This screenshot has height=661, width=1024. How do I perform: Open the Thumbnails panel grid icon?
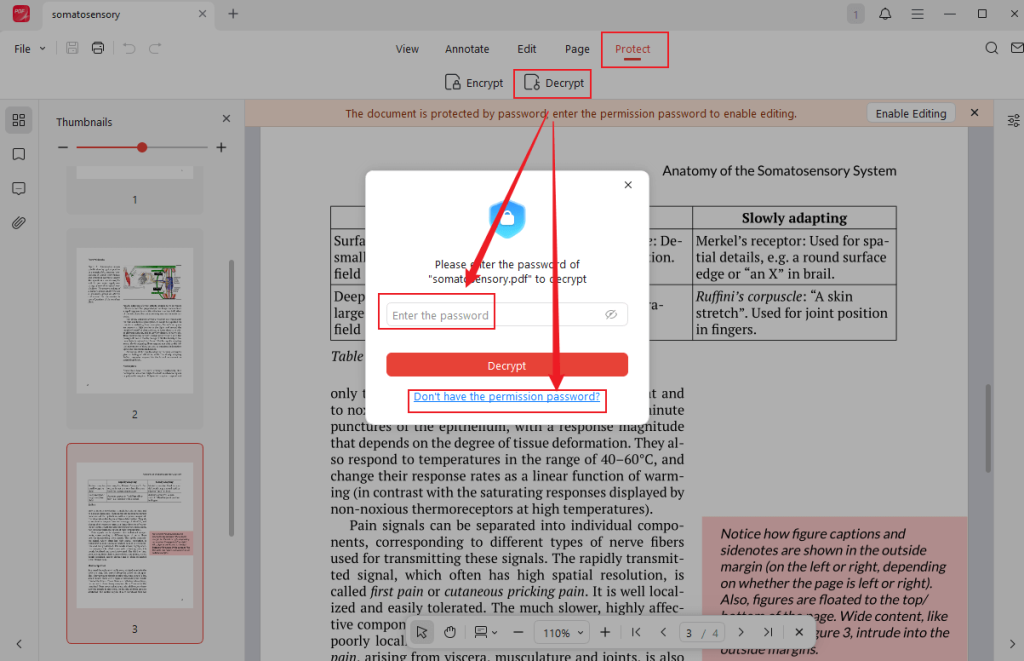pyautogui.click(x=18, y=119)
